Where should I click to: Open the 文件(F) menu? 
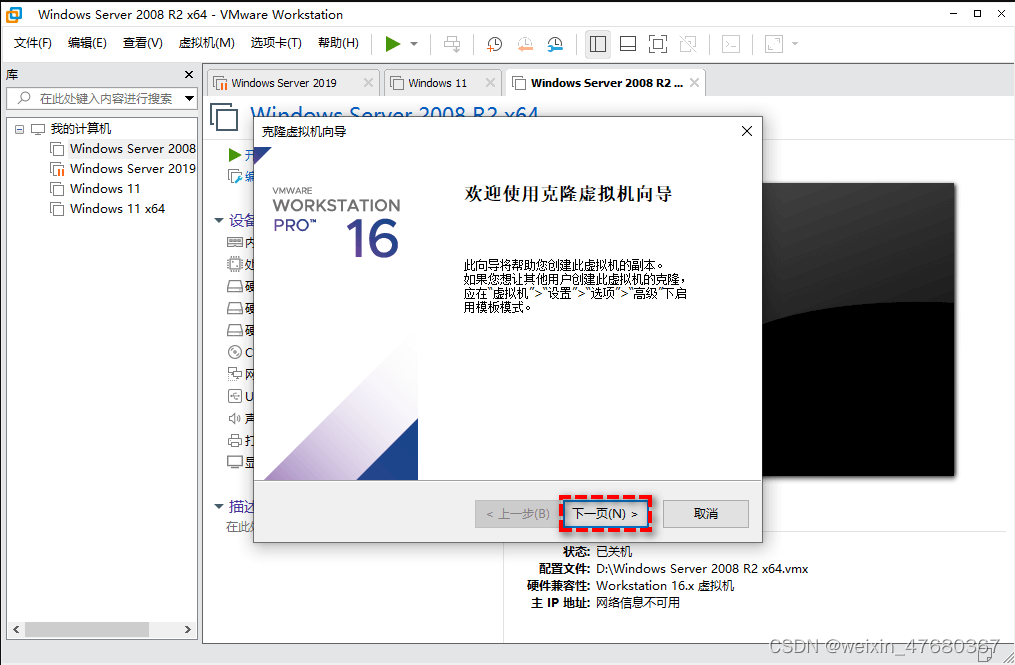(x=32, y=43)
